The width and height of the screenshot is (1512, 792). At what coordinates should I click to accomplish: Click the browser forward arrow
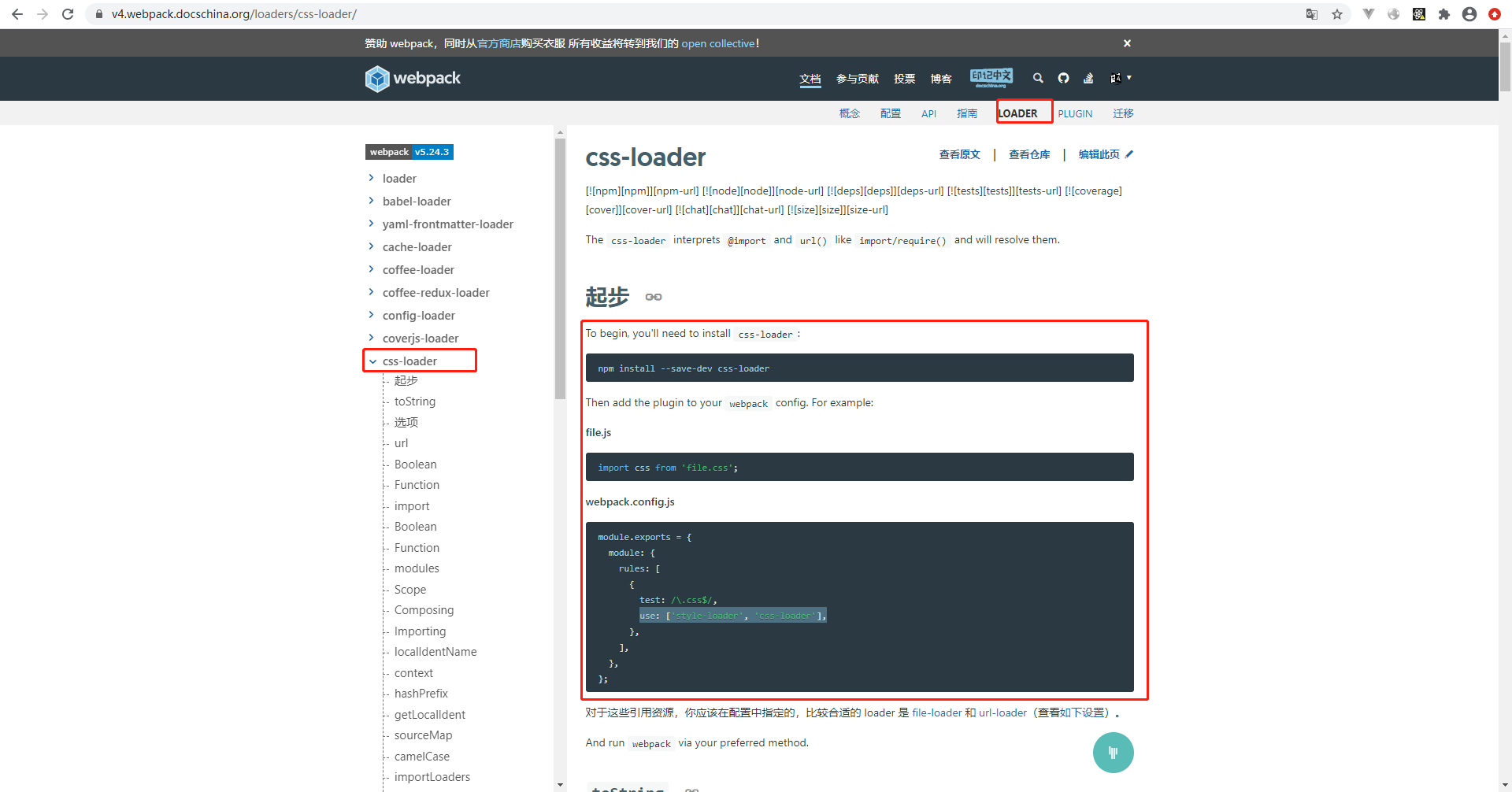point(43,14)
